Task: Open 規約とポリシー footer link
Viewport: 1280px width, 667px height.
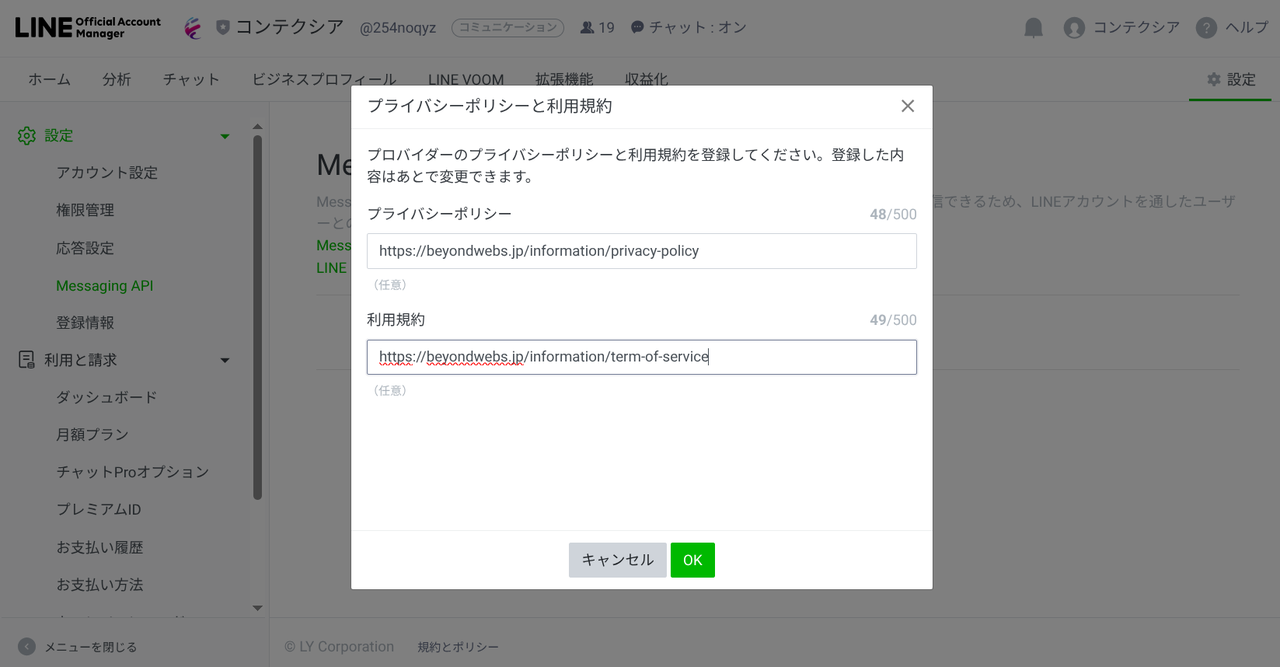Action: point(458,647)
